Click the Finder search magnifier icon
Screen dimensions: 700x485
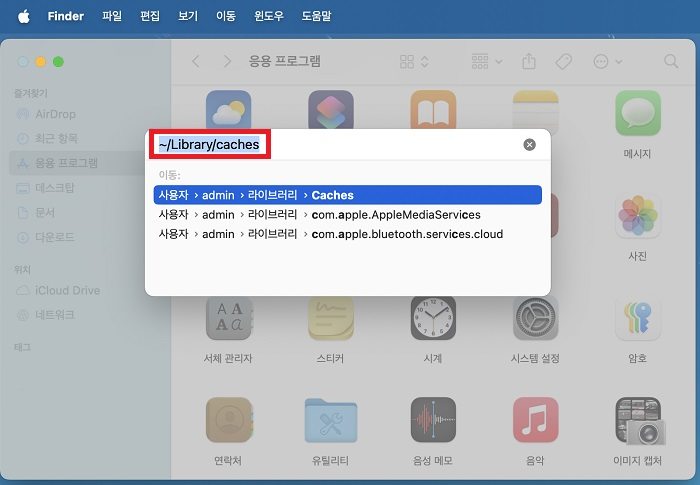point(671,61)
